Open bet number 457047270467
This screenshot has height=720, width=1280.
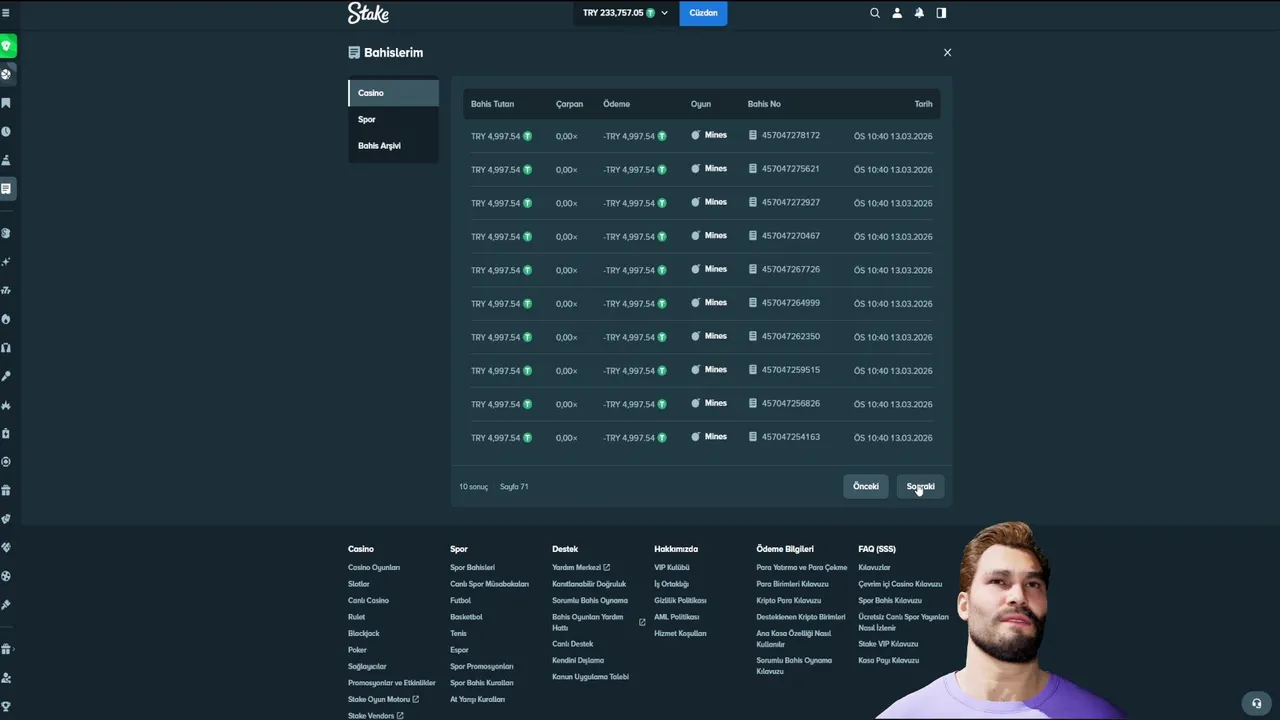pyautogui.click(x=790, y=236)
